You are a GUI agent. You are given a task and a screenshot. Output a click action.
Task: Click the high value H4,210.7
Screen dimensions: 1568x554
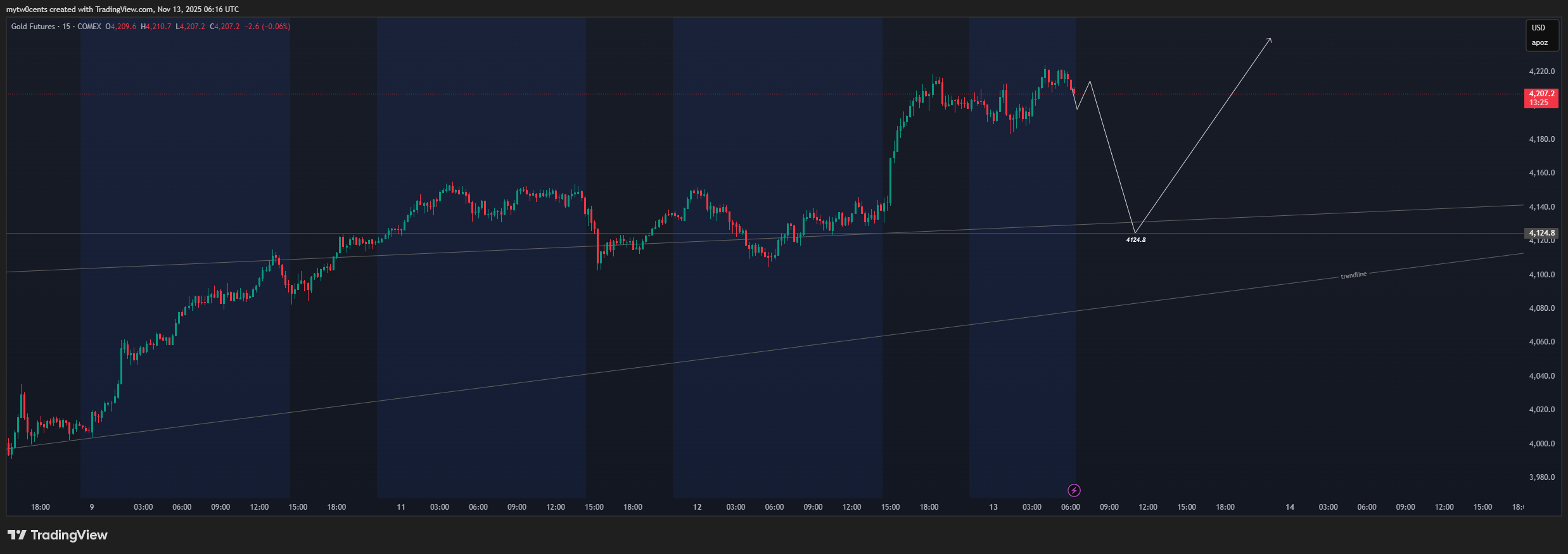click(156, 27)
